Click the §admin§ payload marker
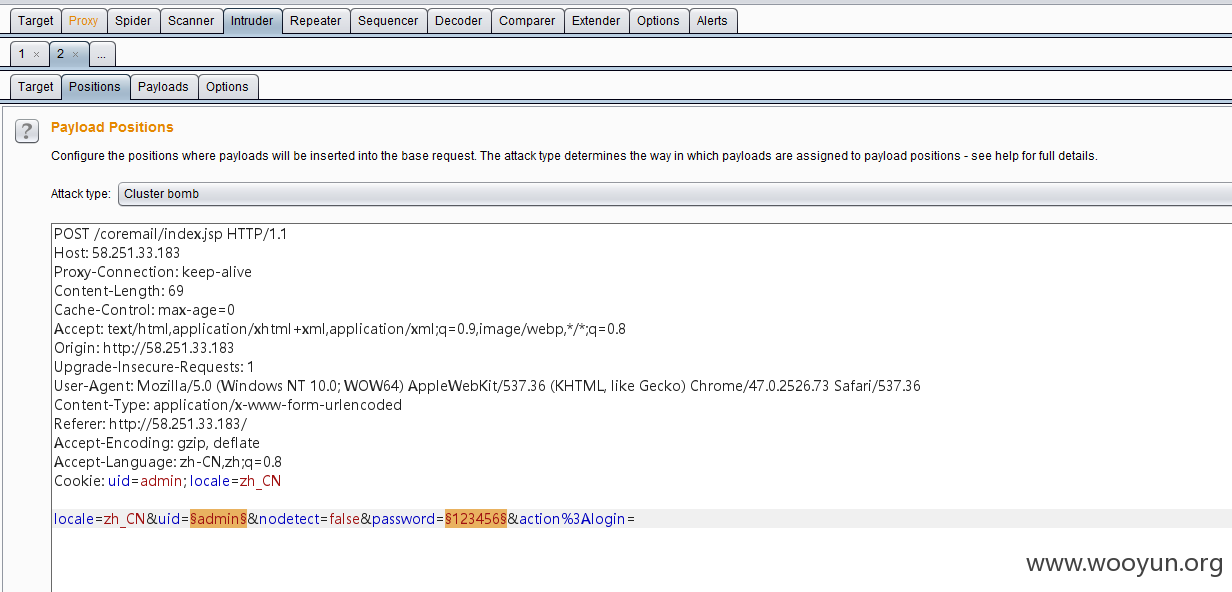 point(219,519)
